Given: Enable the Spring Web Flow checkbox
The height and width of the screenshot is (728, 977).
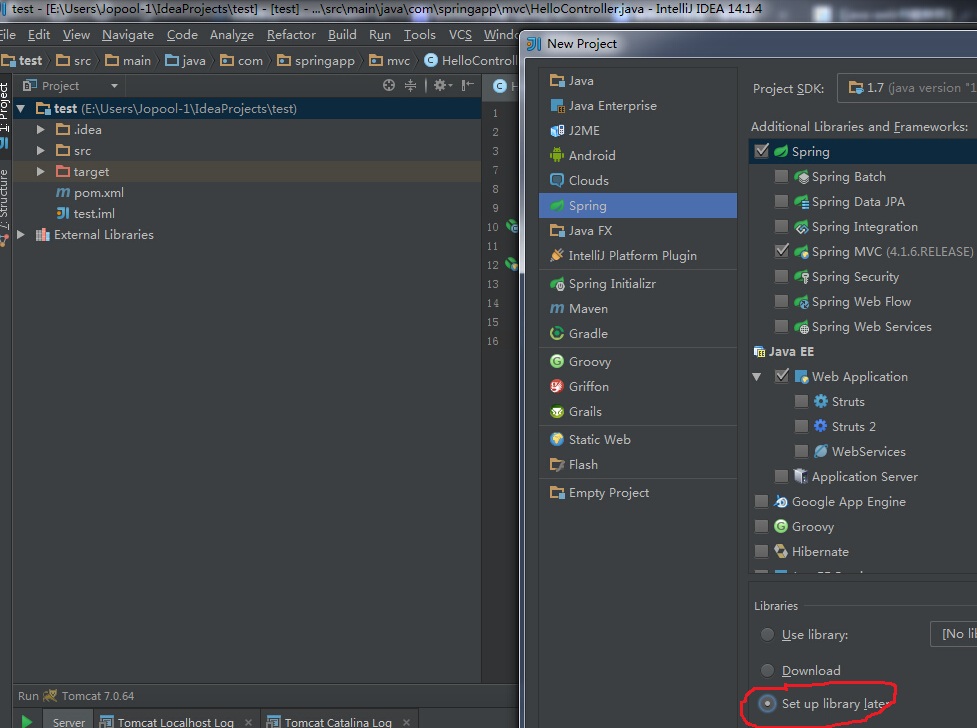Looking at the screenshot, I should coord(781,301).
